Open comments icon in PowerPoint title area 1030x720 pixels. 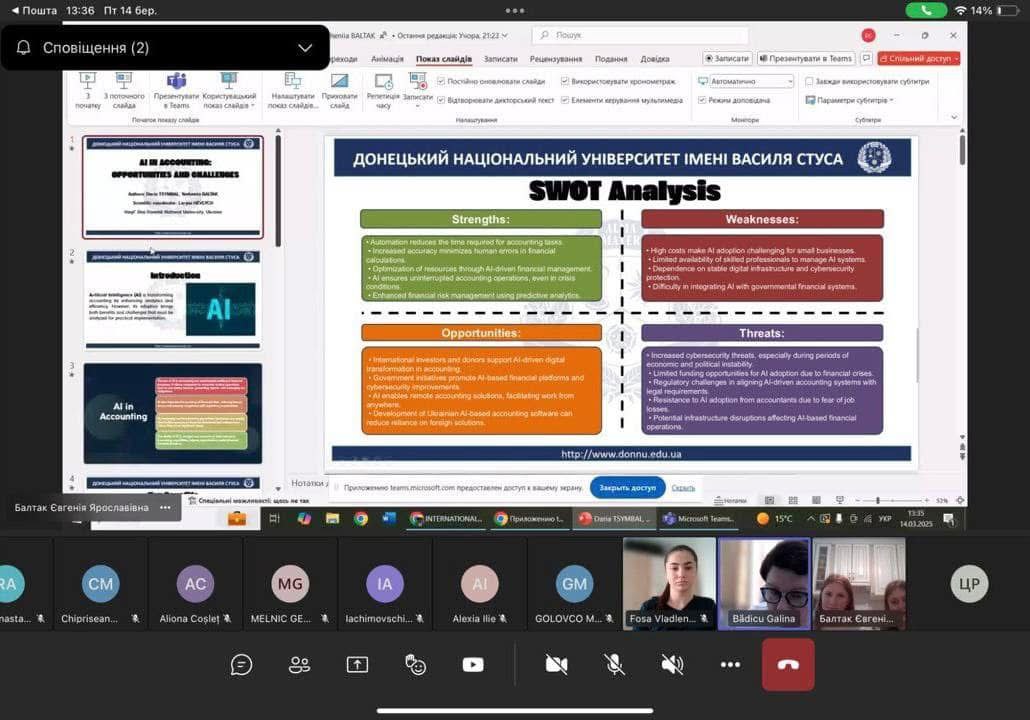[x=866, y=58]
